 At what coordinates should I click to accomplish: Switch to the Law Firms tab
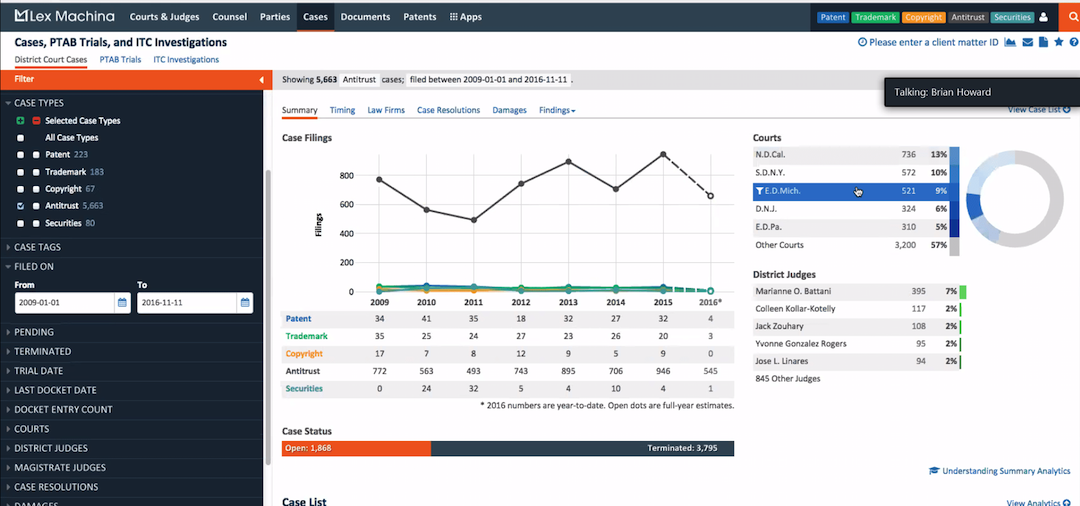(x=386, y=110)
